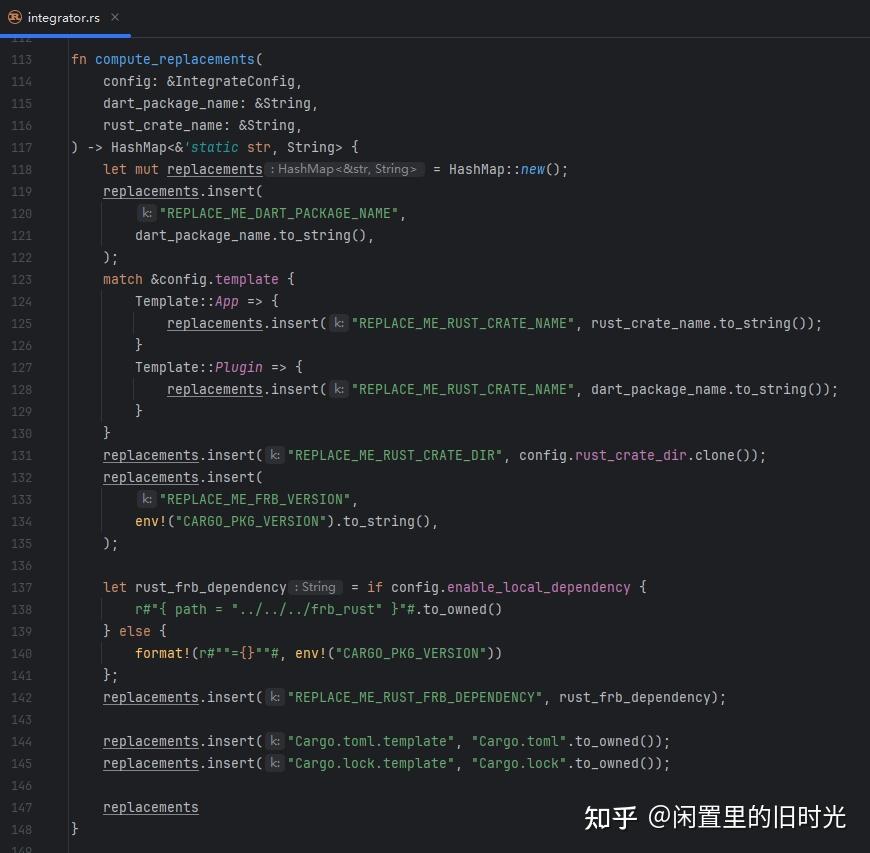Select the compute_replacements function name
Viewport: 870px width, 853px height.
[176, 59]
